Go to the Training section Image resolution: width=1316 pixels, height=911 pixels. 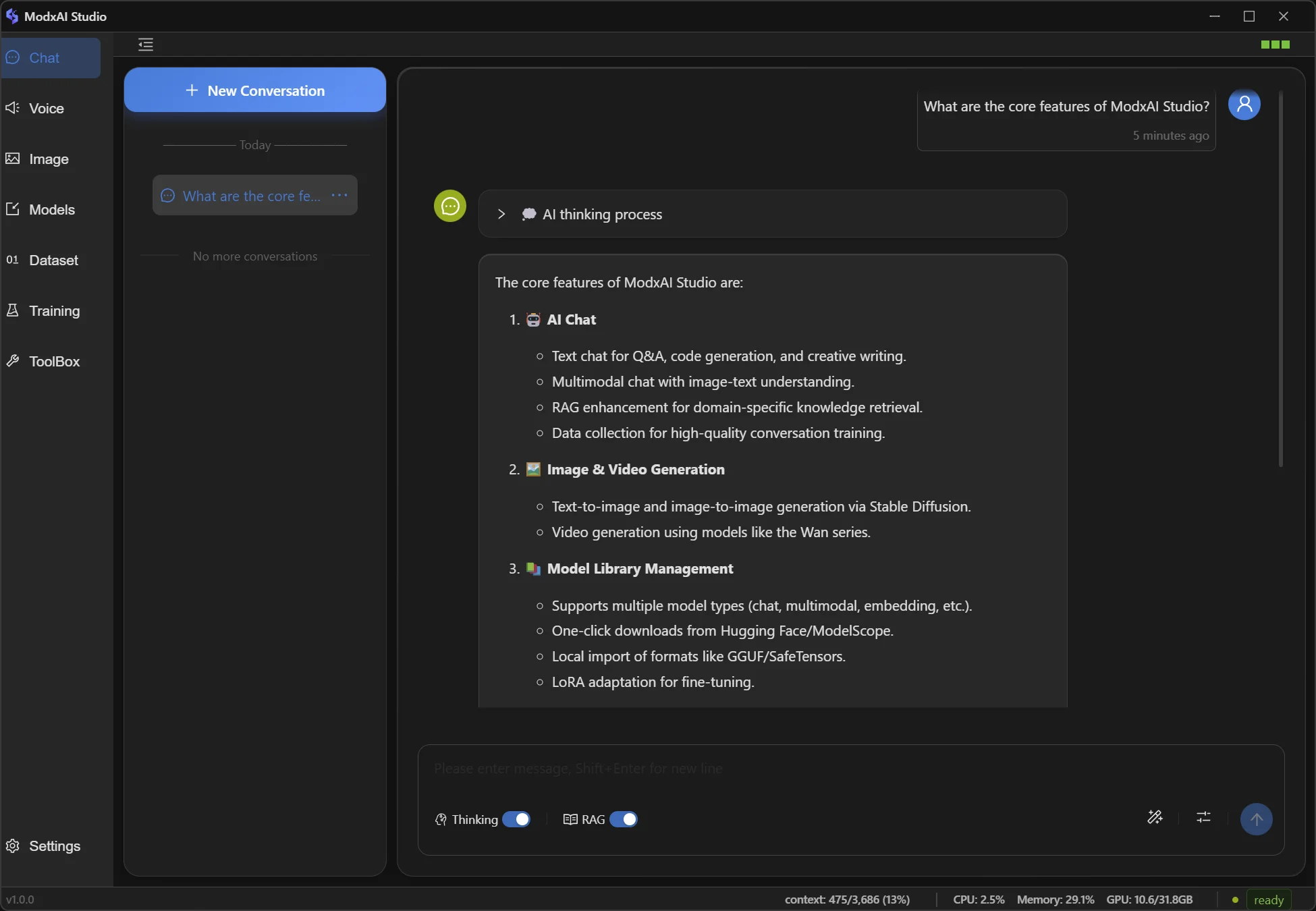click(x=54, y=311)
